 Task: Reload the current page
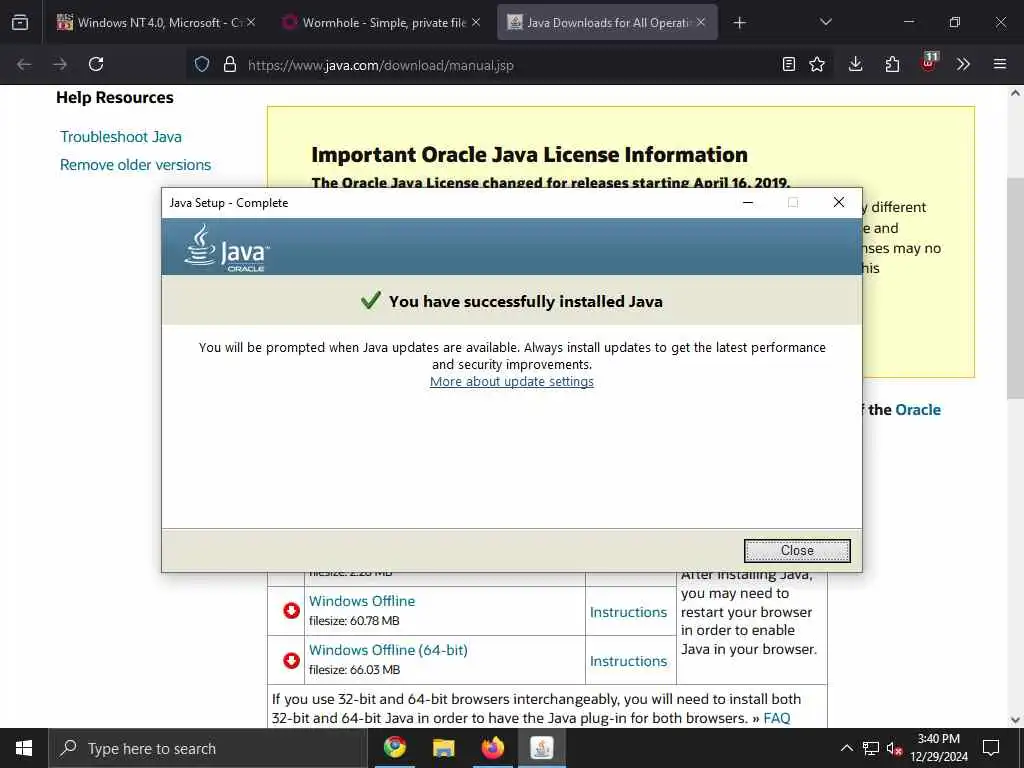(96, 64)
